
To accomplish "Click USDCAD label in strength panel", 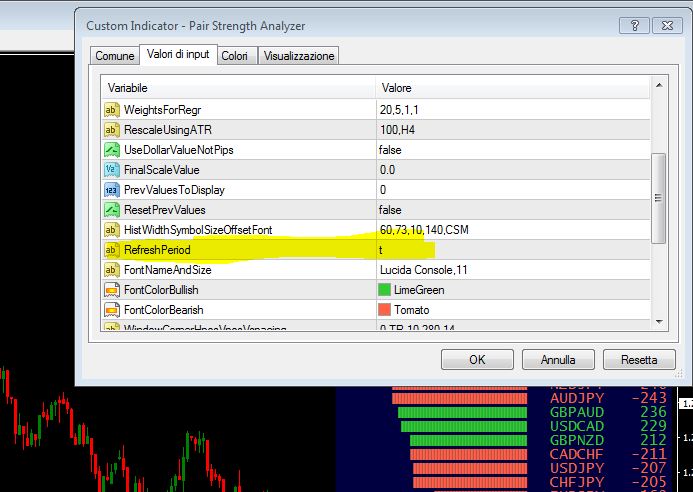I will click(577, 427).
